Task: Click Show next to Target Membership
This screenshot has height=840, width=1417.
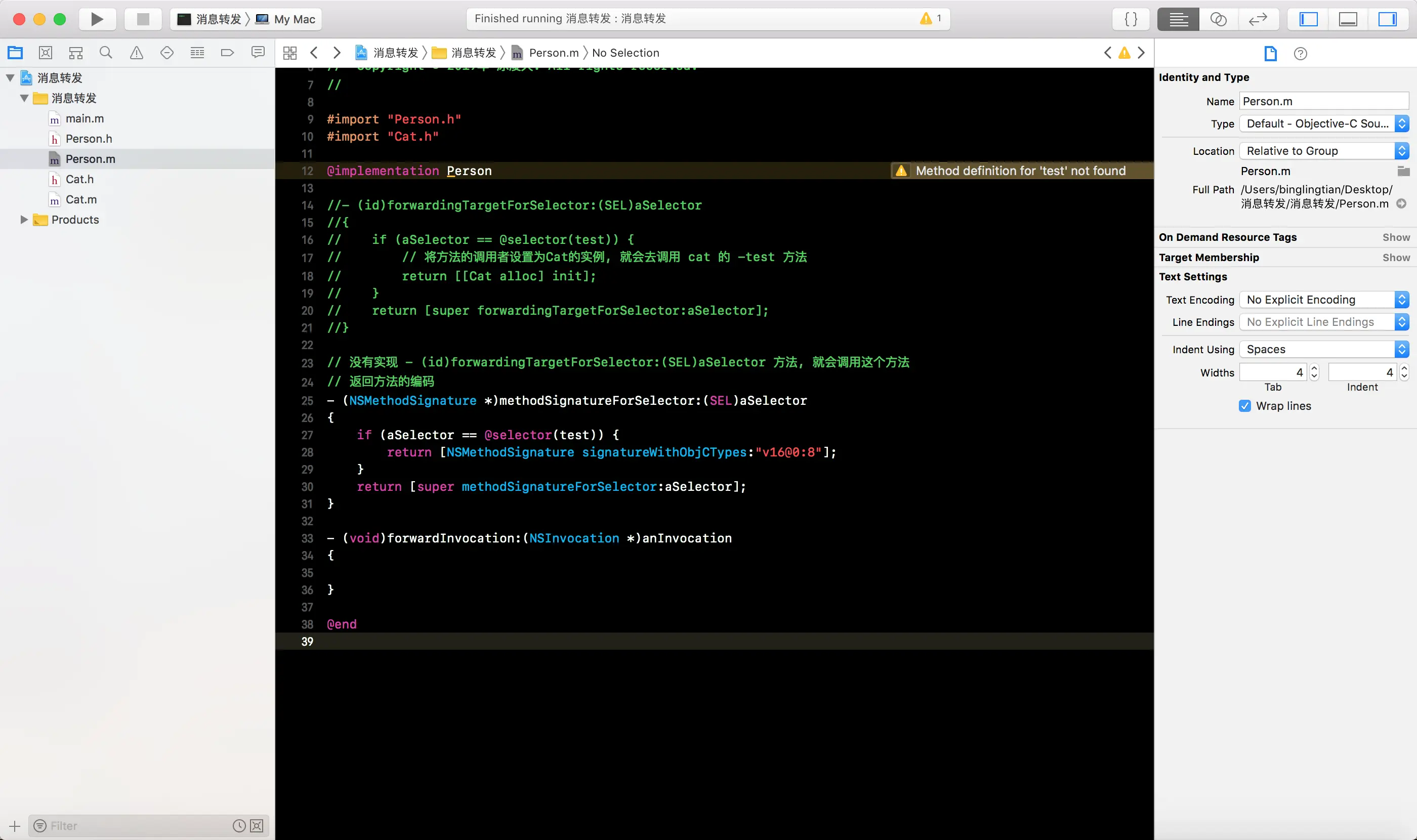Action: [1395, 258]
